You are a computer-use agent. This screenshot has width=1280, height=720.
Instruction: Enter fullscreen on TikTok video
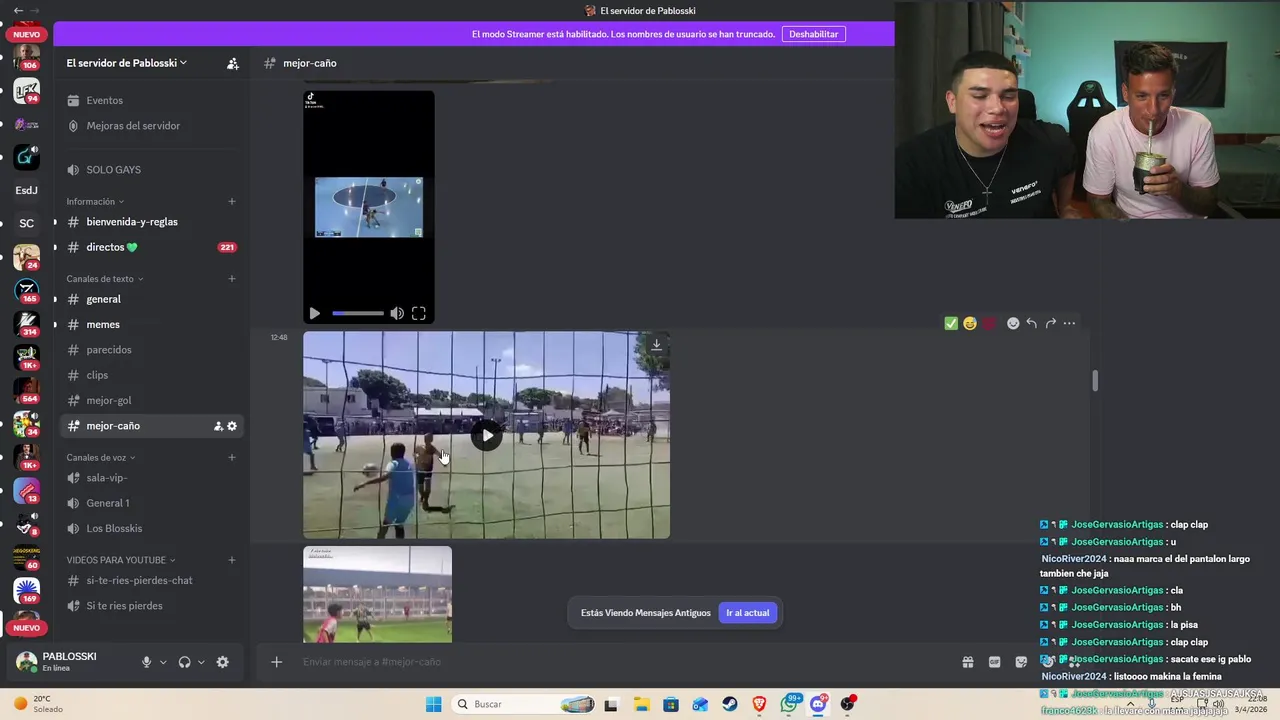point(419,313)
